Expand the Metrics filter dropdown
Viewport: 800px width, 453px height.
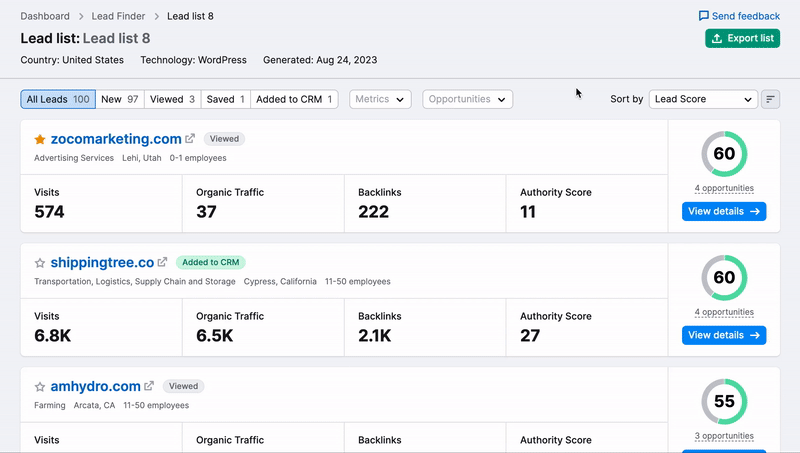(380, 99)
